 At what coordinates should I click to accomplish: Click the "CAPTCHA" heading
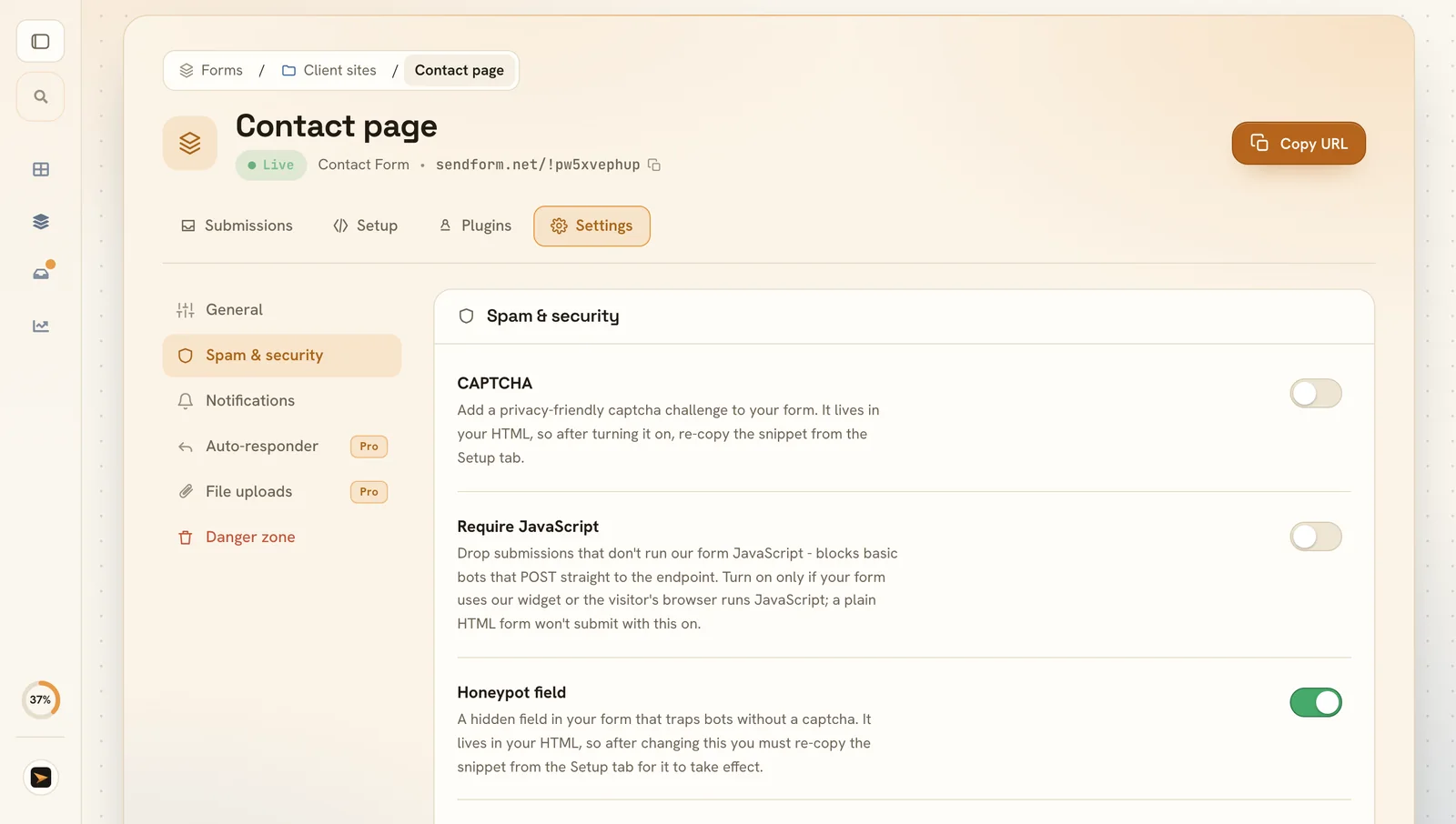495,384
